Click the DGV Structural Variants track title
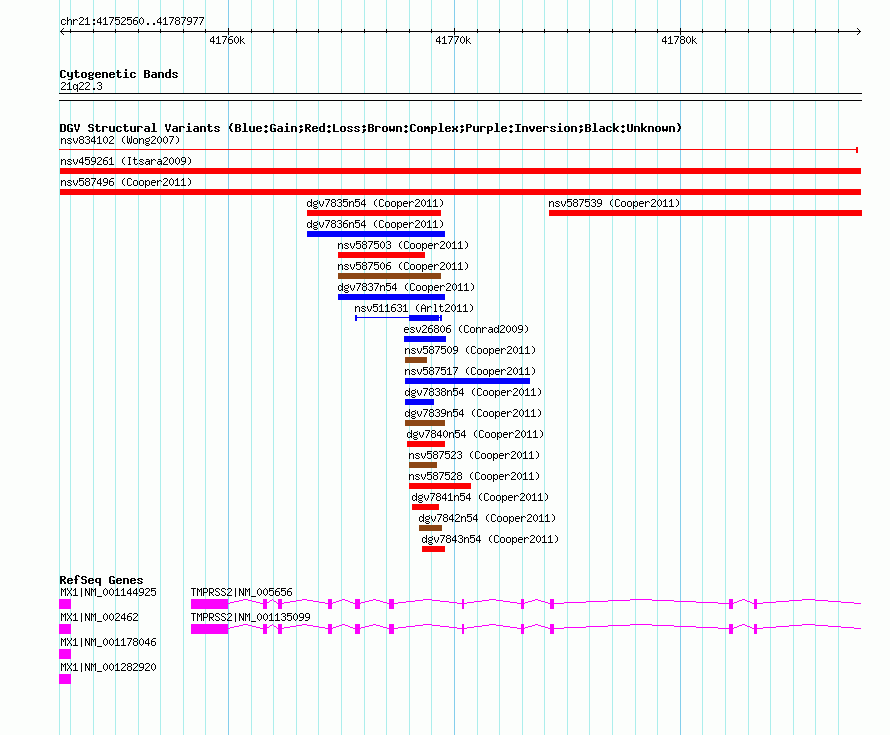 pos(371,128)
